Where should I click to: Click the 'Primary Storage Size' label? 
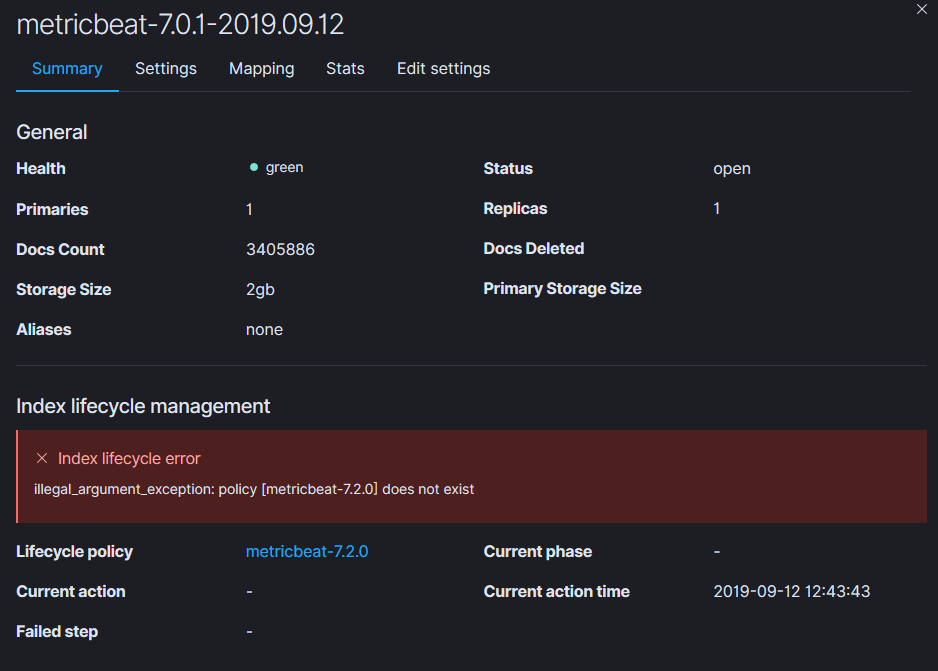tap(562, 289)
